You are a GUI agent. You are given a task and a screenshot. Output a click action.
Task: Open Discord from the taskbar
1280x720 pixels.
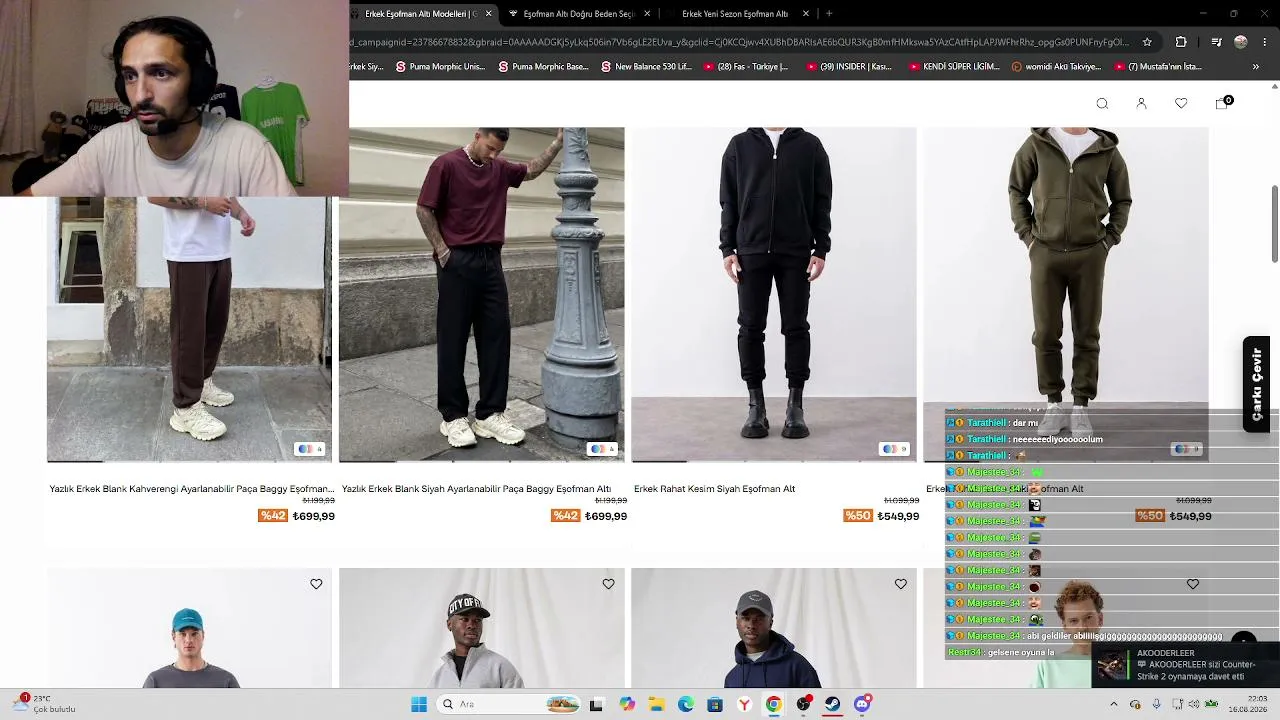click(862, 704)
